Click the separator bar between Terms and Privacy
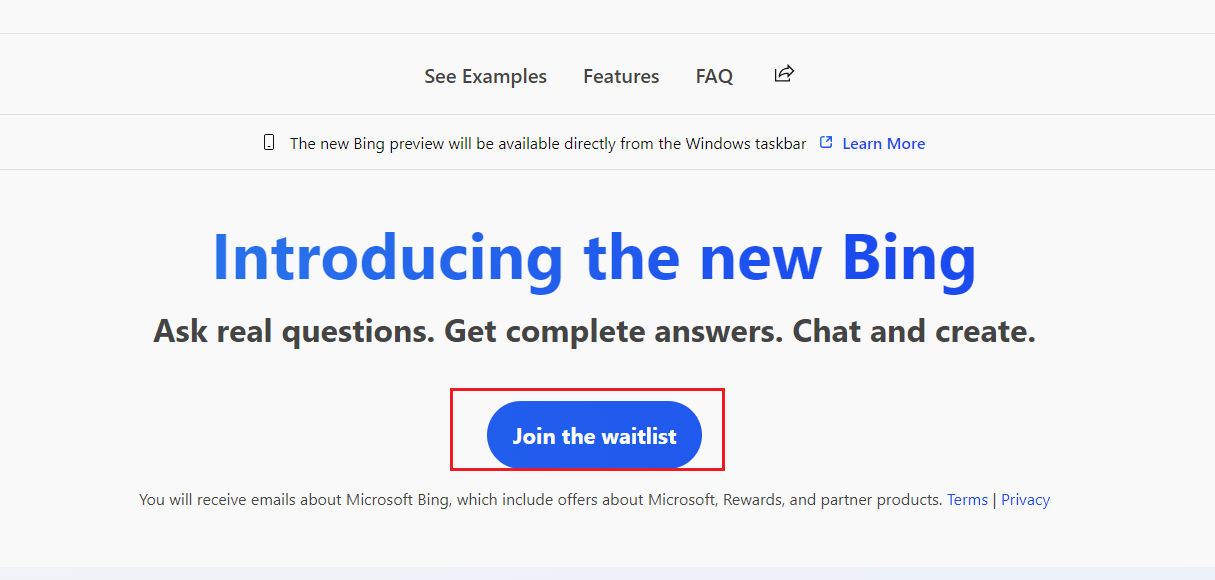 click(994, 499)
